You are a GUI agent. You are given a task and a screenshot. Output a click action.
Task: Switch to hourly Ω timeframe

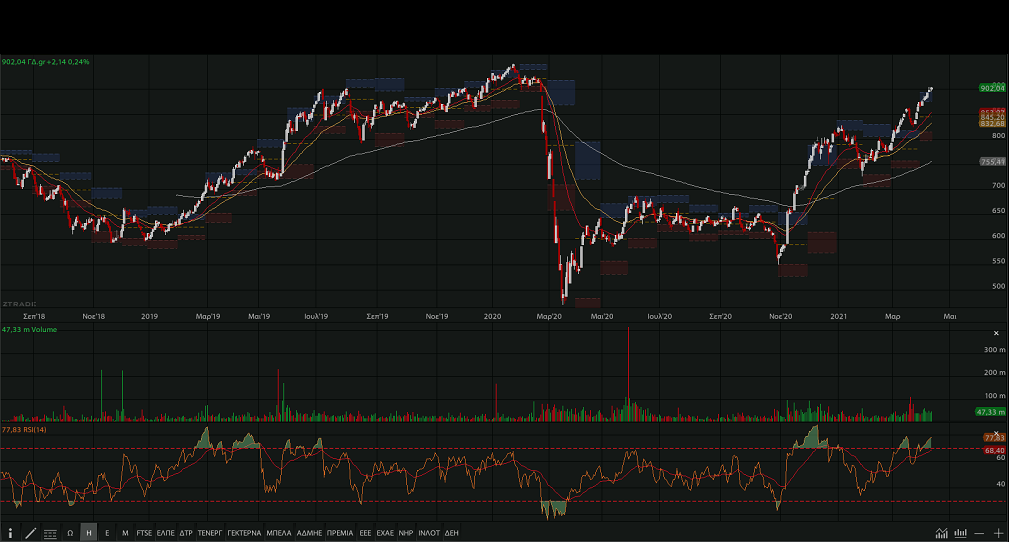pyautogui.click(x=70, y=533)
